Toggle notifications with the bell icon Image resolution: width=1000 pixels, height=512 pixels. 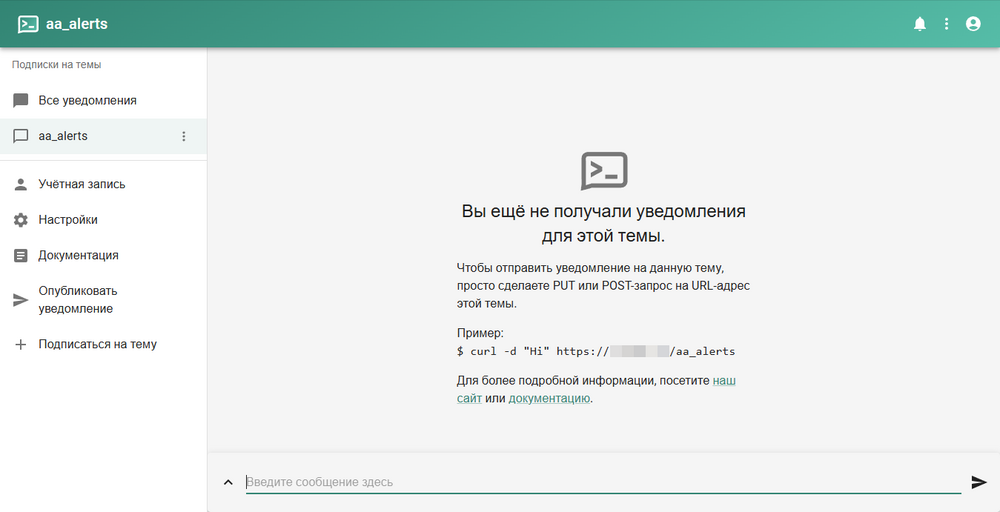pos(920,24)
